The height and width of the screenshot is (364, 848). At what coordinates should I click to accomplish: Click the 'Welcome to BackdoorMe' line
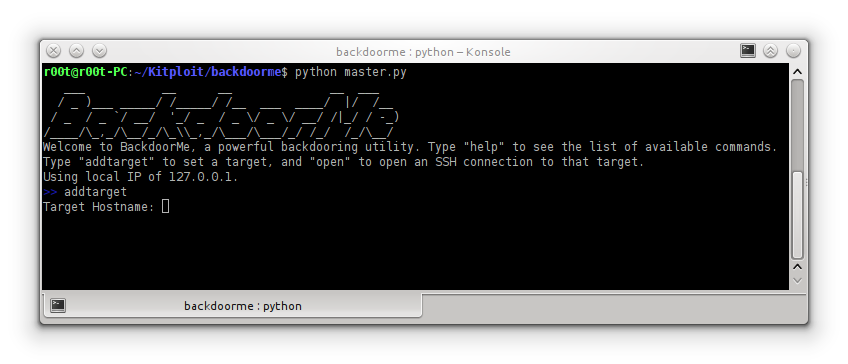click(x=410, y=147)
